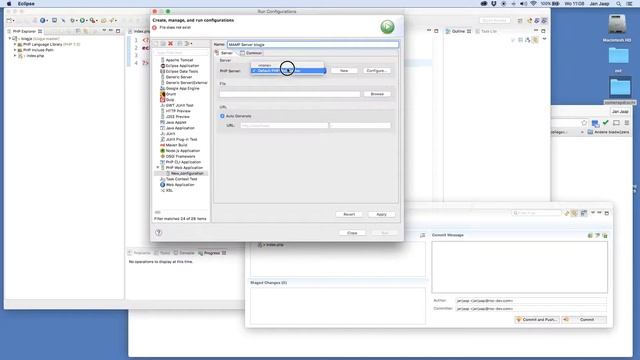
Task: Select OSGi Framework entry
Action: tap(180, 156)
